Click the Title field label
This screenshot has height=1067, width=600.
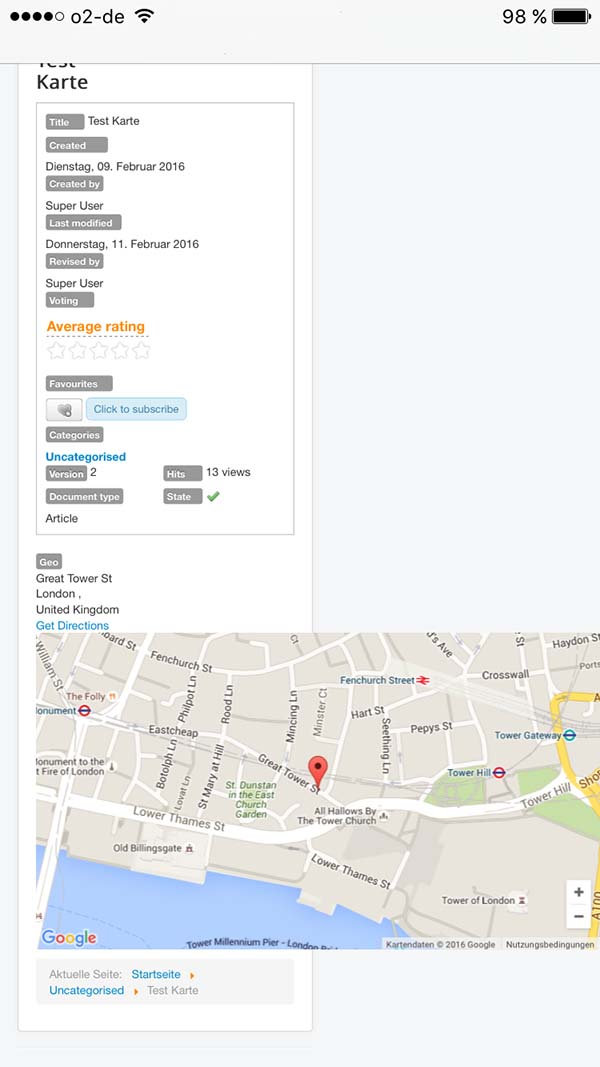65,122
